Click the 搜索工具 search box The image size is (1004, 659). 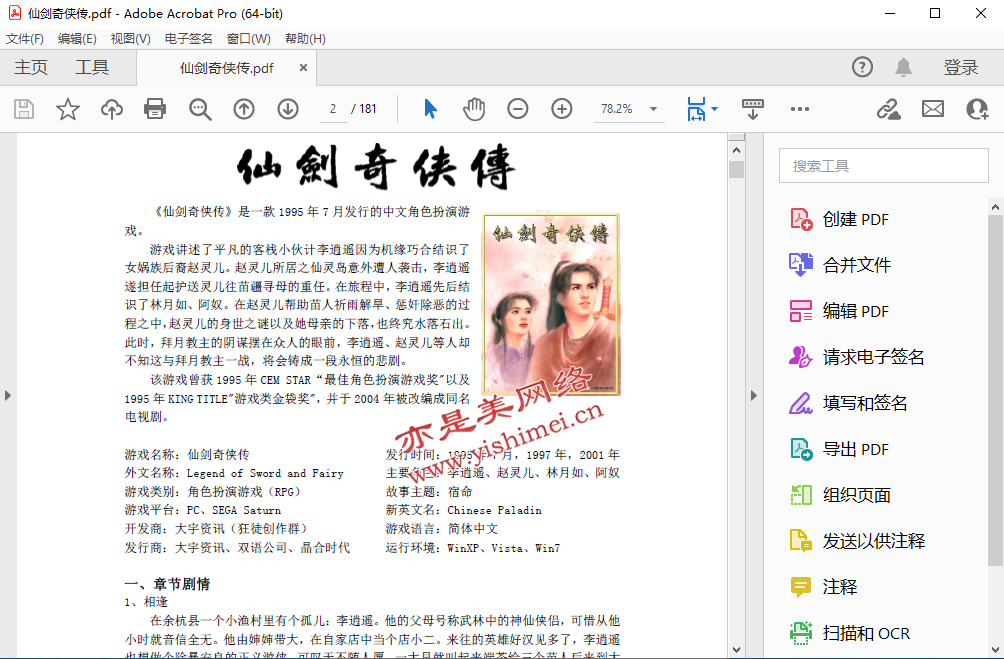pos(884,166)
